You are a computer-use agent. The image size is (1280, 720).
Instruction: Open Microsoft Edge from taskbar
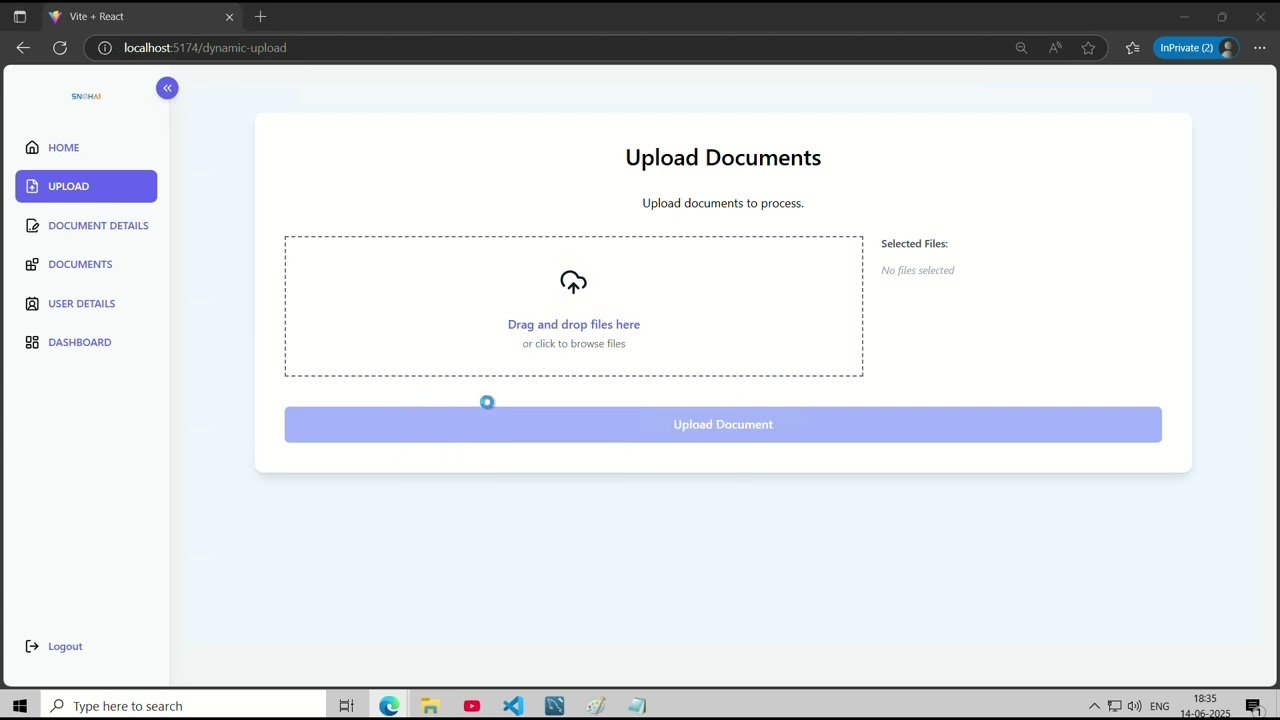pos(389,706)
